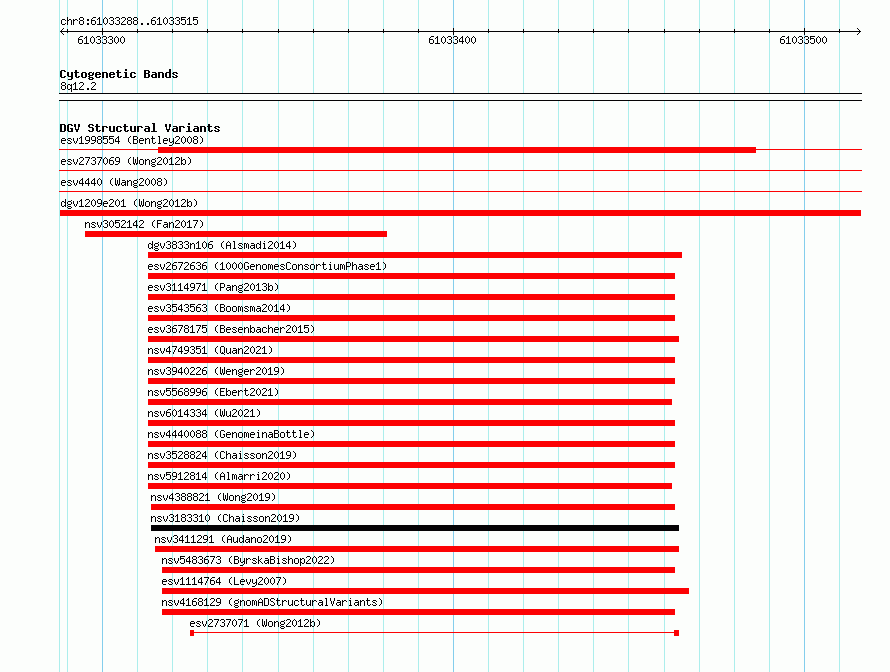Click the red bar under nsv5483673 (ByrskaBishop2022)
Image resolution: width=890 pixels, height=672 pixels.
click(418, 570)
